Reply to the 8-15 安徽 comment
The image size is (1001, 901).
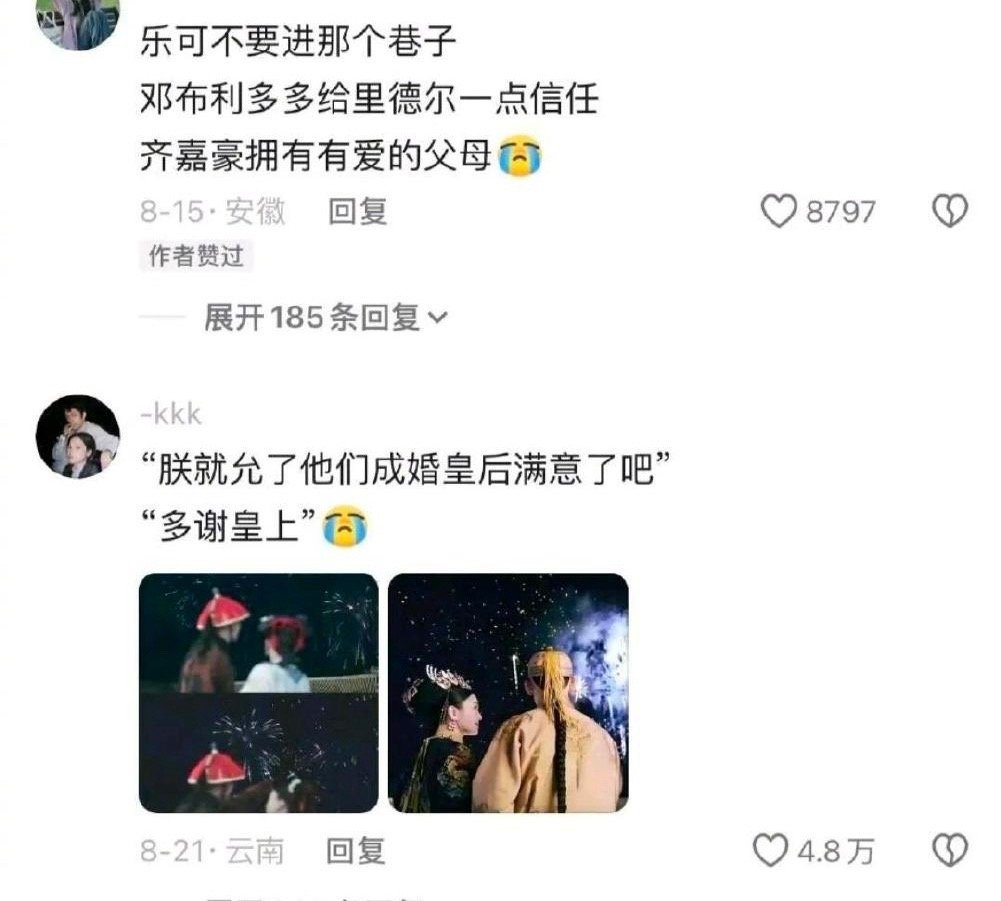pos(357,211)
